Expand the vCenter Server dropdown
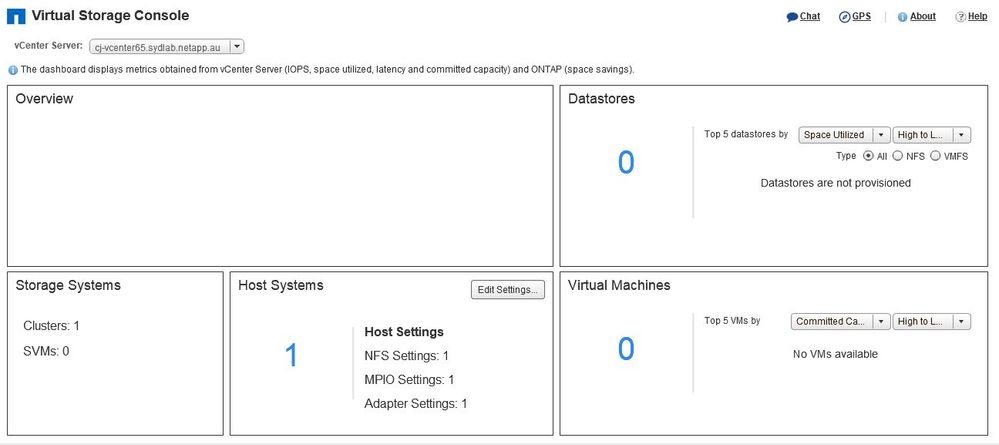Viewport: 999px width, 445px height. [x=237, y=47]
